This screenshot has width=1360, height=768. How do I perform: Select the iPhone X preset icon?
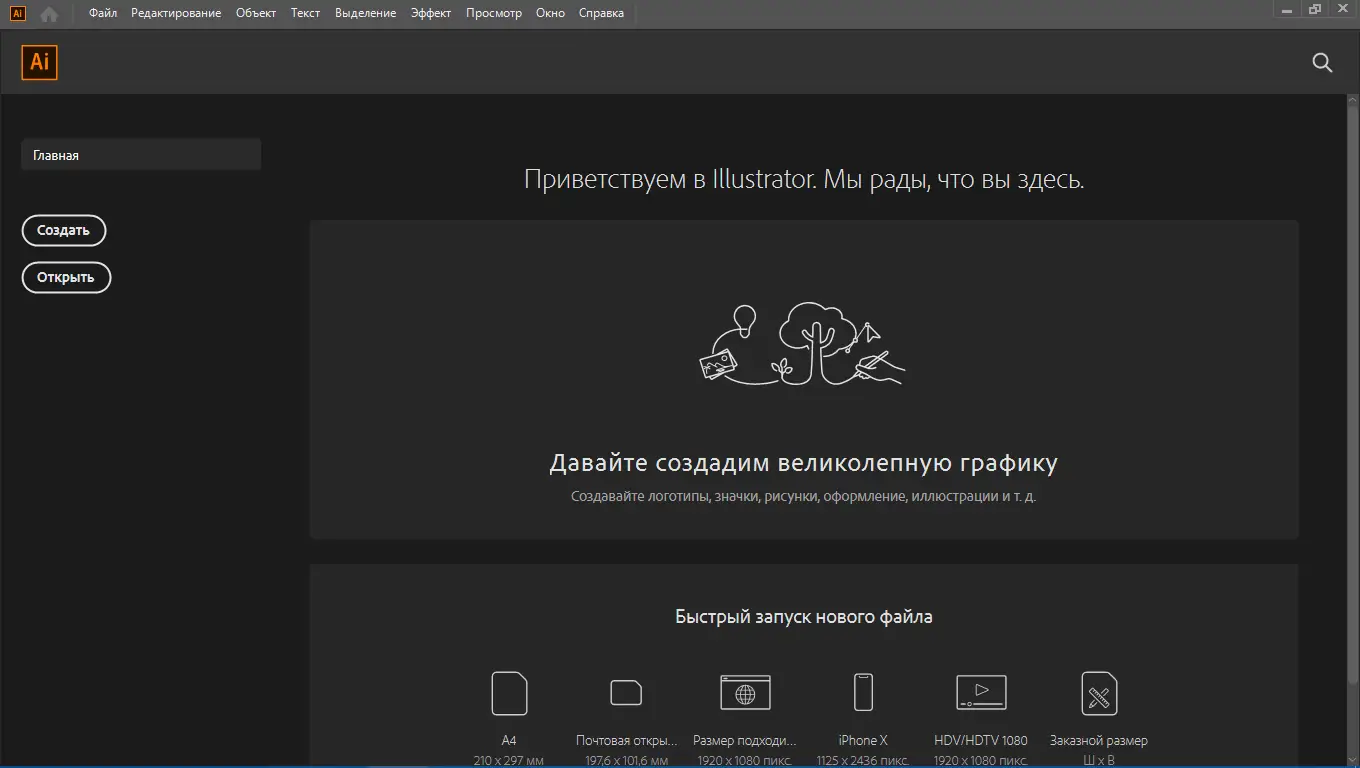click(862, 693)
